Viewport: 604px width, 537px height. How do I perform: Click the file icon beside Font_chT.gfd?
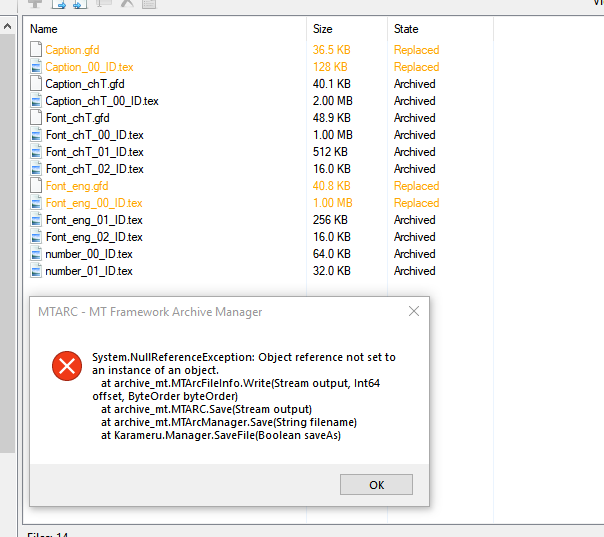click(36, 117)
